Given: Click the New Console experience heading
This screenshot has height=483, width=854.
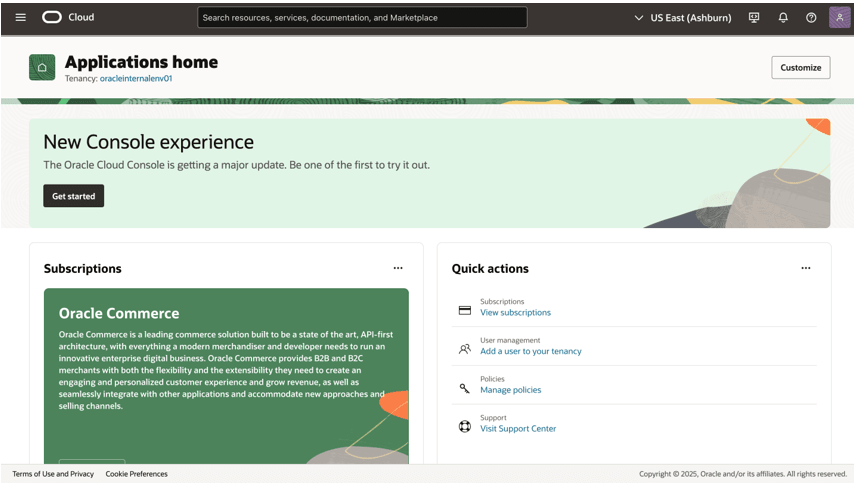Looking at the screenshot, I should 149,142.
